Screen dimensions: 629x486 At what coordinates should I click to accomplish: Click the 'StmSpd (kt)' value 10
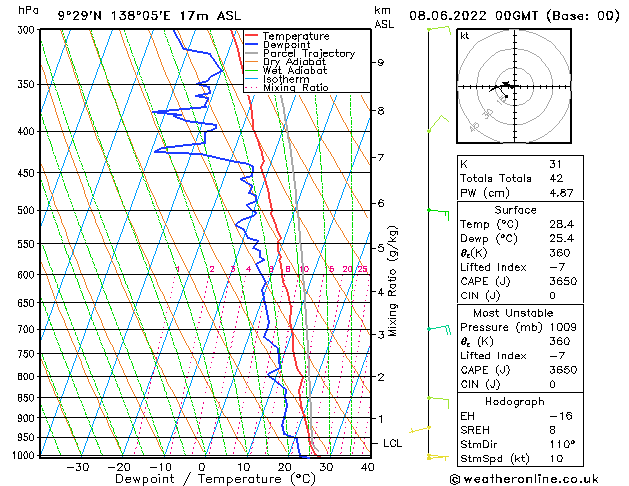[x=556, y=459]
